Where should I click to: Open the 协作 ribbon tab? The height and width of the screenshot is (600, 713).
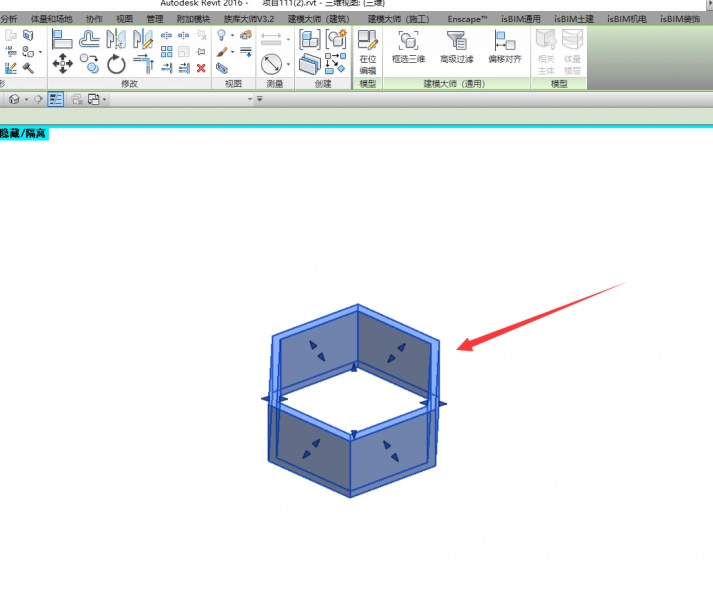pos(94,19)
